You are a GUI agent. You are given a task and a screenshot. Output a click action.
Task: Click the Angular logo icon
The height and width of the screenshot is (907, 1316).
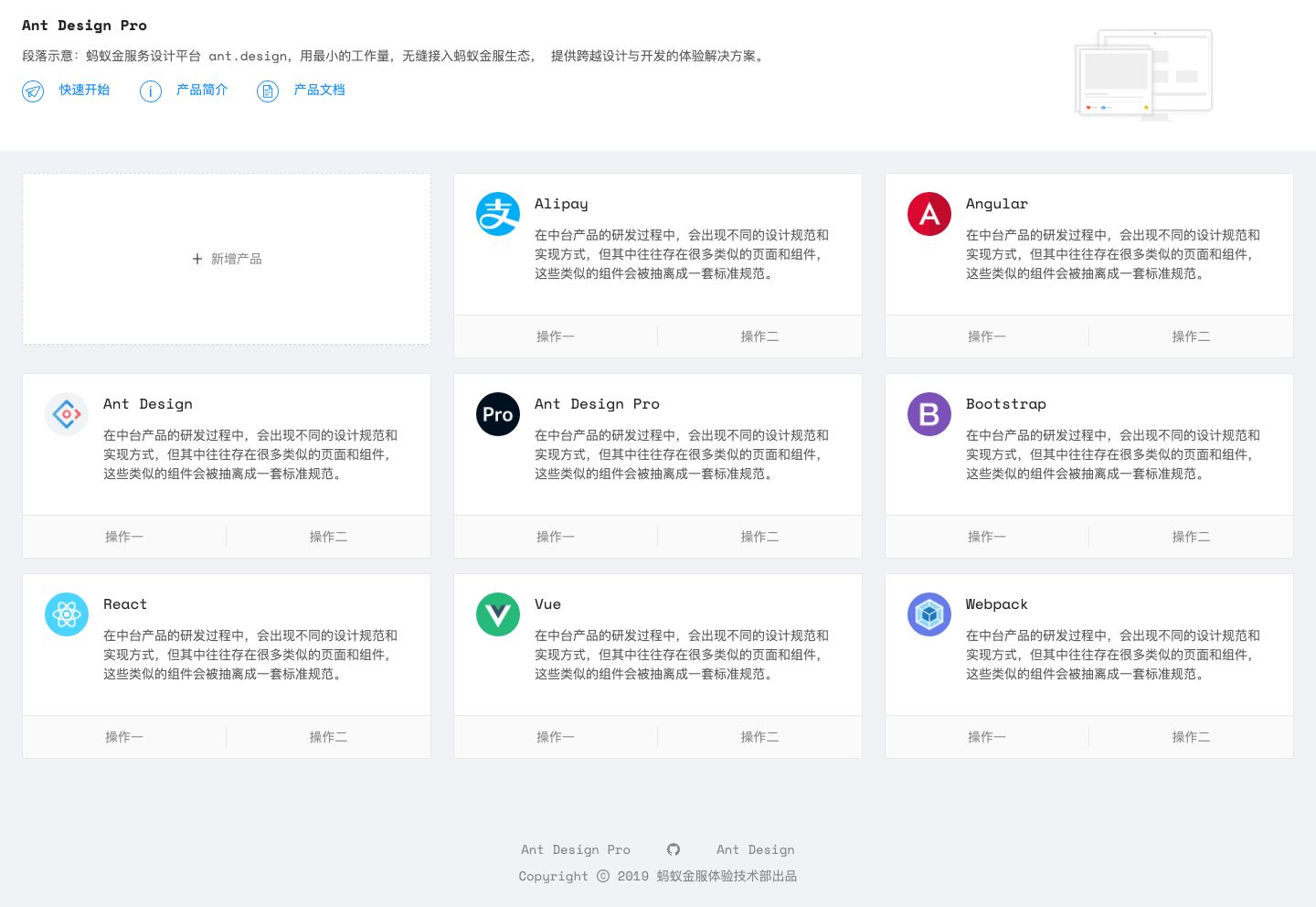pyautogui.click(x=929, y=214)
